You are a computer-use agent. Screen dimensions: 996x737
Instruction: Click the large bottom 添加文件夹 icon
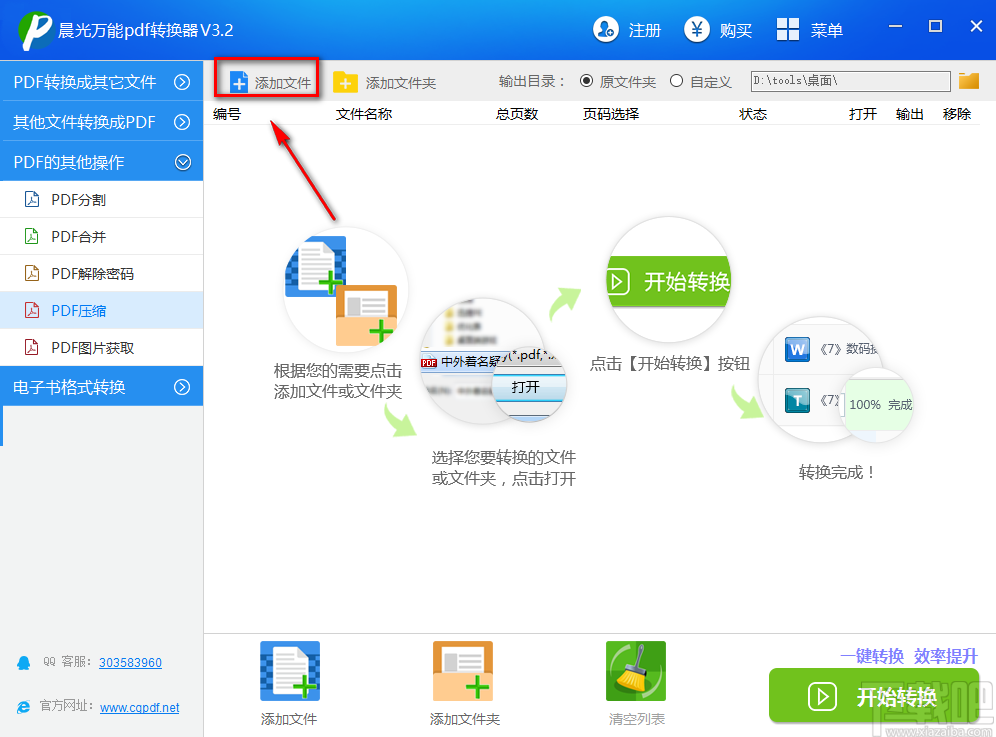click(x=463, y=671)
